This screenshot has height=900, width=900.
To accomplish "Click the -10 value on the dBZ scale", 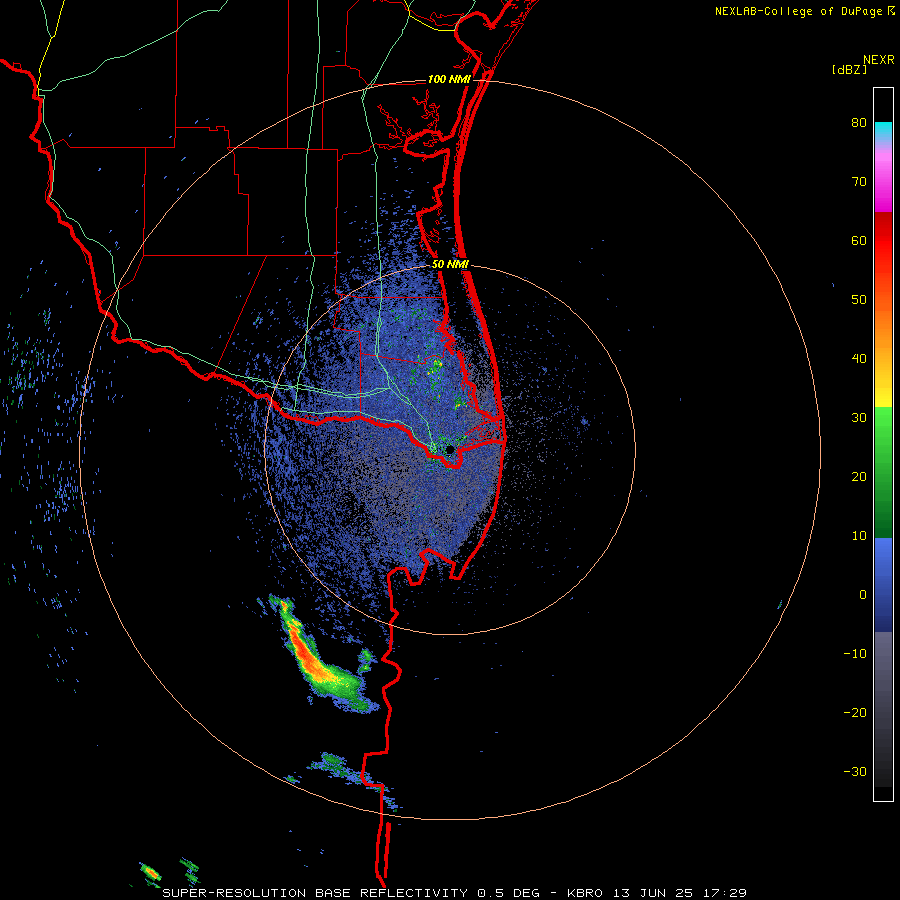I will (x=855, y=654).
